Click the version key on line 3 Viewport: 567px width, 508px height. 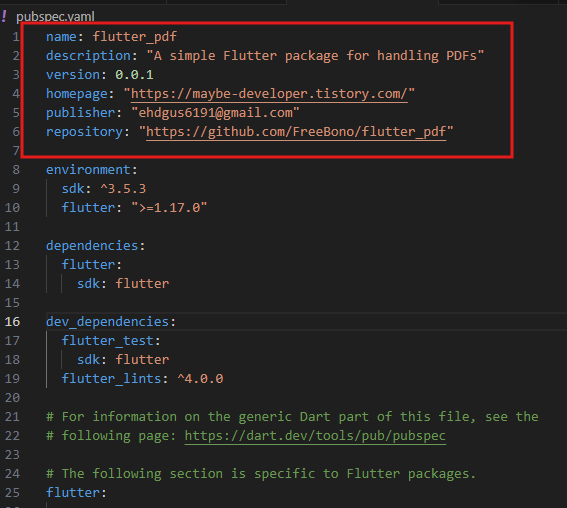73,74
